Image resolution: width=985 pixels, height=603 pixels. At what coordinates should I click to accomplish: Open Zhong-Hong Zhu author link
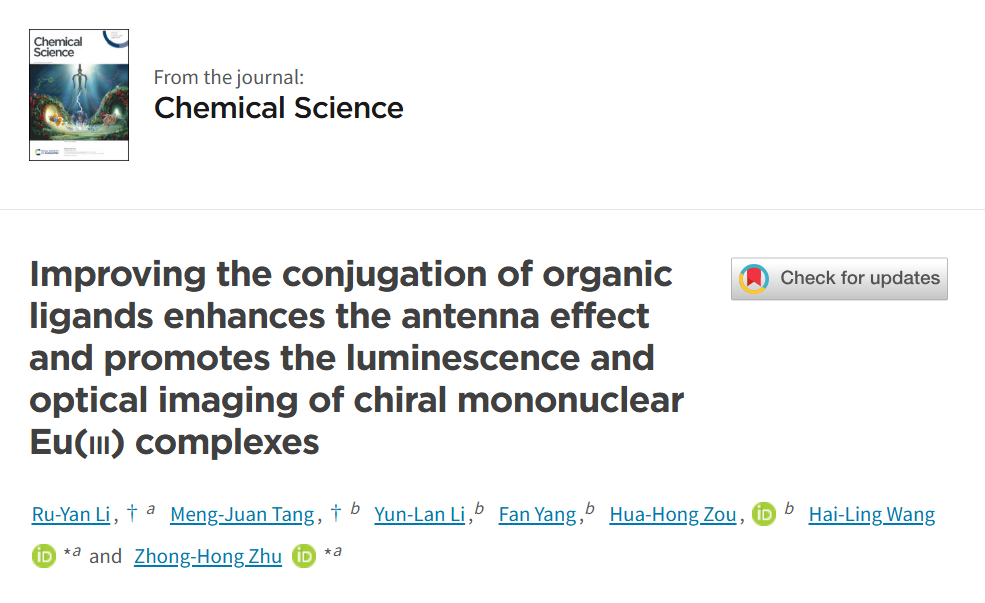[x=208, y=556]
